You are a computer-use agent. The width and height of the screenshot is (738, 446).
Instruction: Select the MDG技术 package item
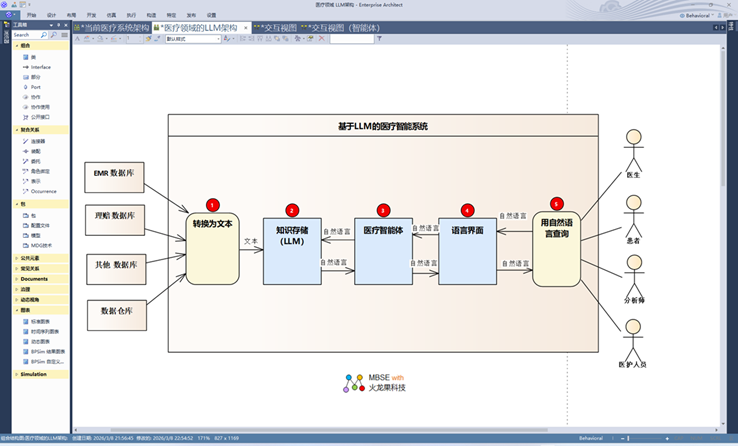tap(40, 244)
